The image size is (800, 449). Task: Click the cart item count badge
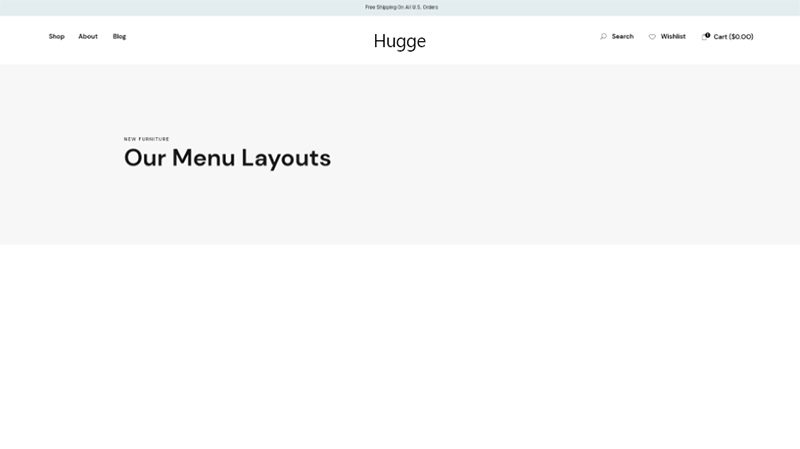pyautogui.click(x=708, y=35)
